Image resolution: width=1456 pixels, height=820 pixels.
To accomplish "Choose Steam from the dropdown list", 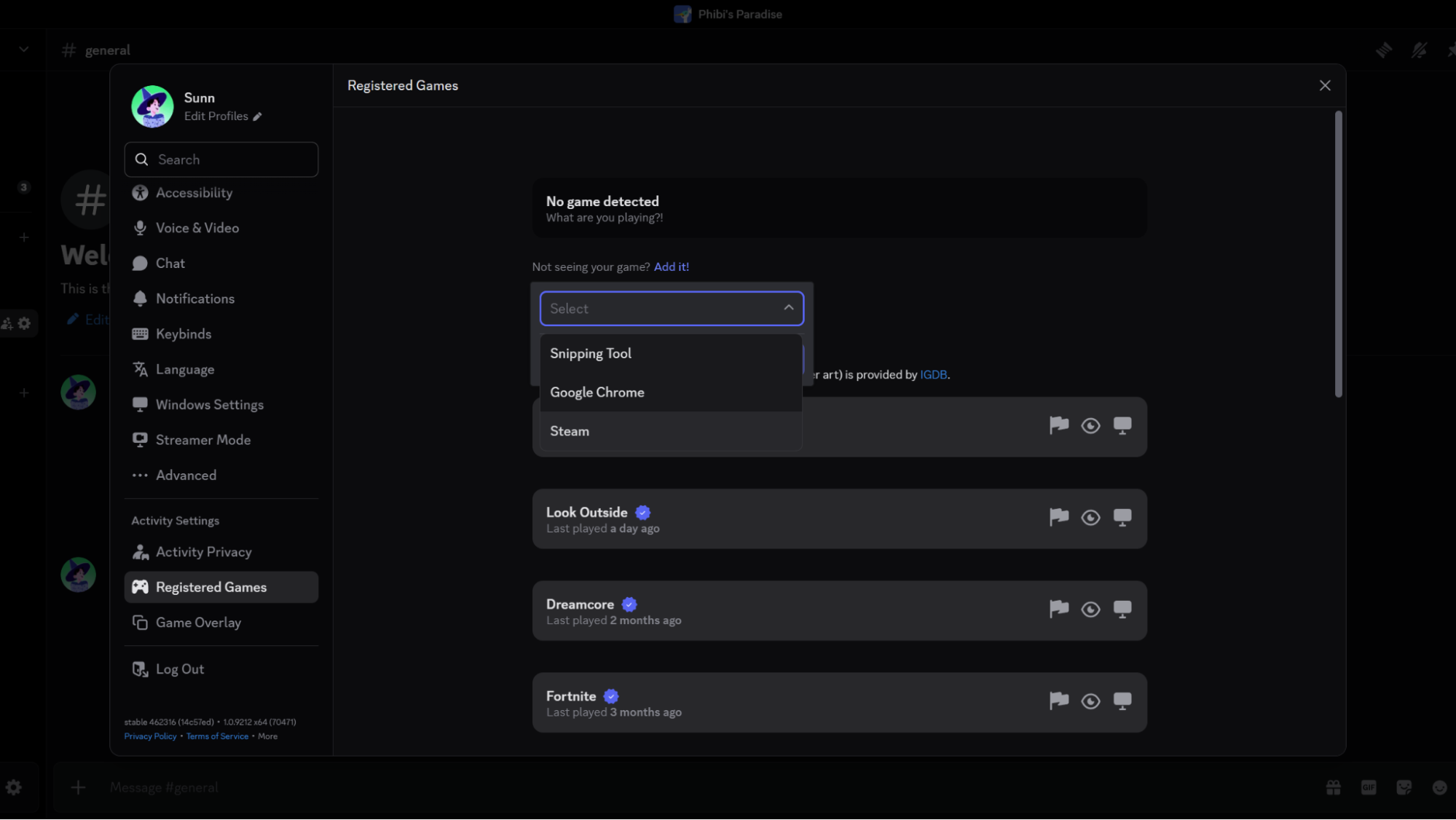I will pos(570,430).
